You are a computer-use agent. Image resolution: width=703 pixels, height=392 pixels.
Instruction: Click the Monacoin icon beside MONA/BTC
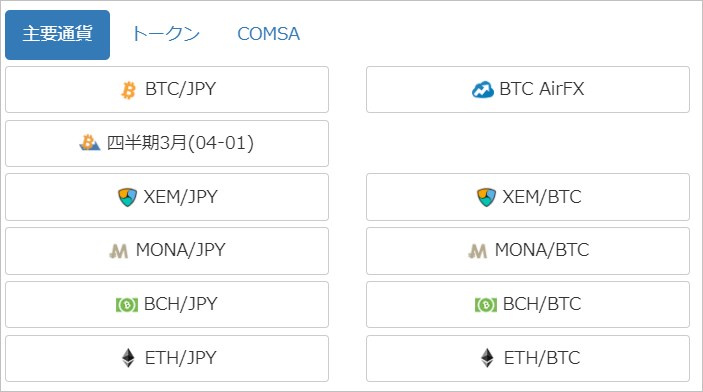(477, 251)
